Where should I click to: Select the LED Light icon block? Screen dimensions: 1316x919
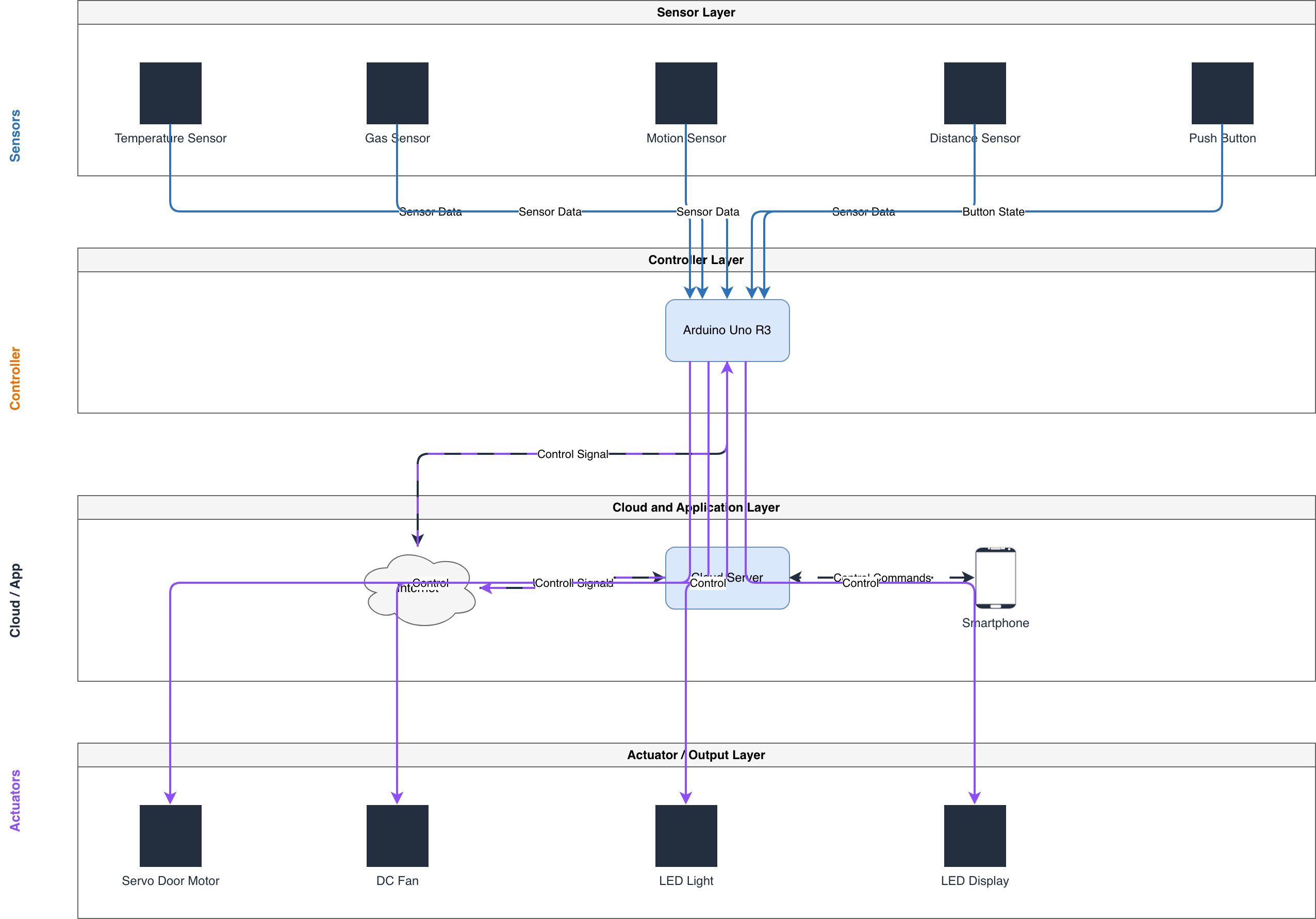pyautogui.click(x=686, y=836)
